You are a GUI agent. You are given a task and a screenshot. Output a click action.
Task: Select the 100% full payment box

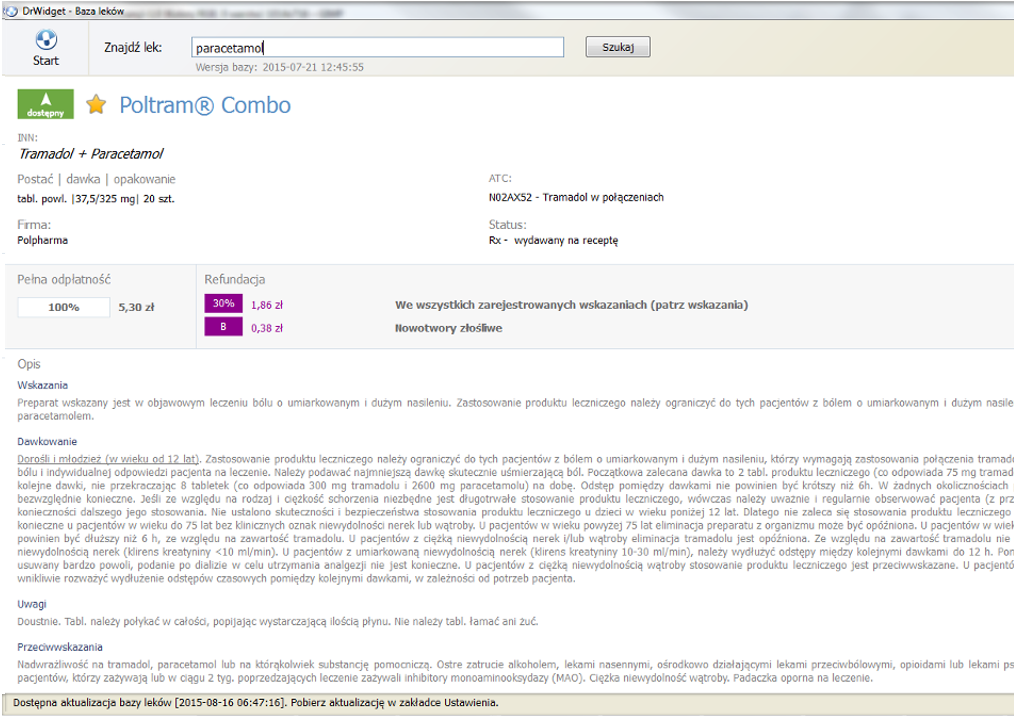[64, 307]
